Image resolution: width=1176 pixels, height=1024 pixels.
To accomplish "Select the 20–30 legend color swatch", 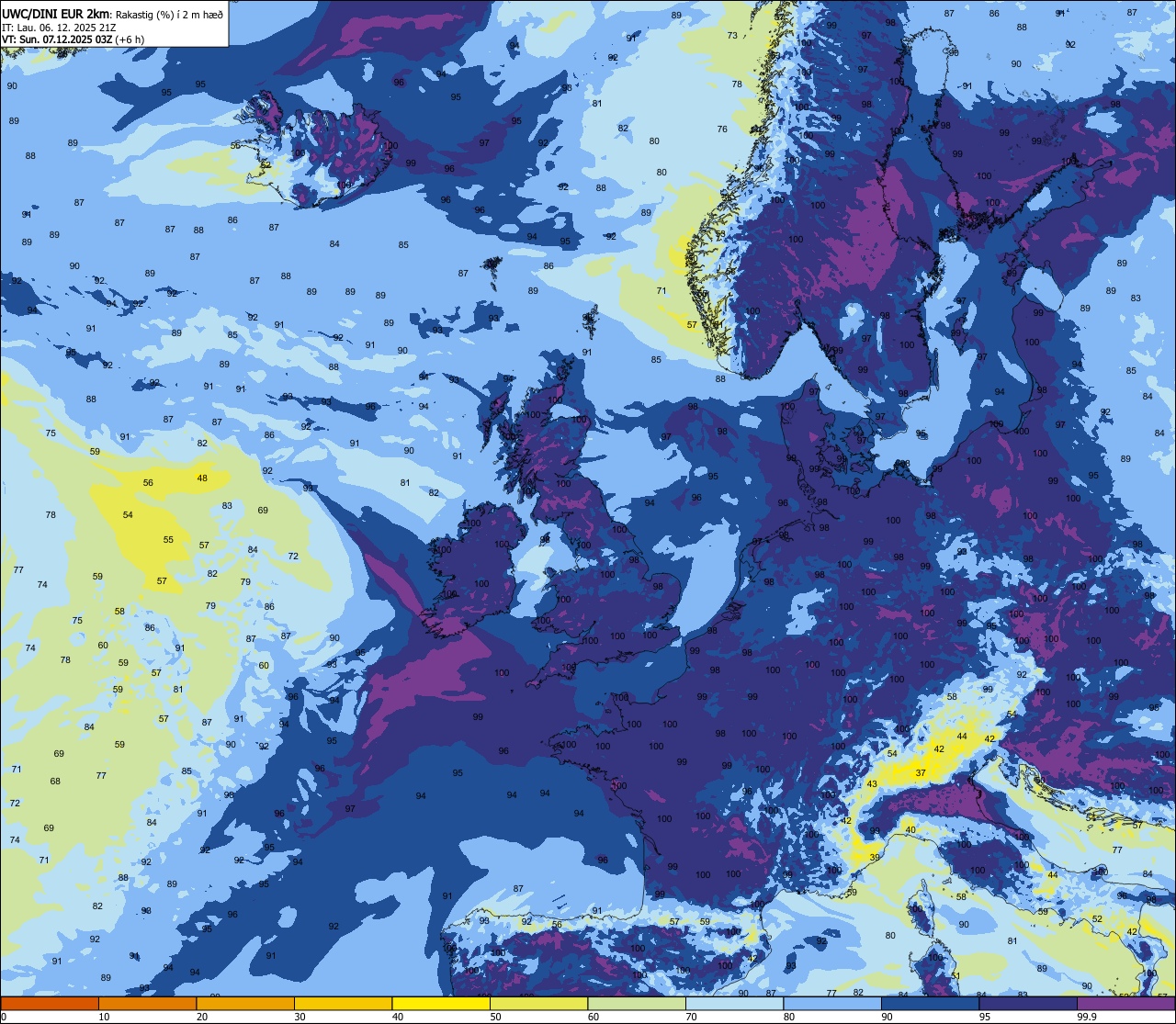I will click(245, 1003).
